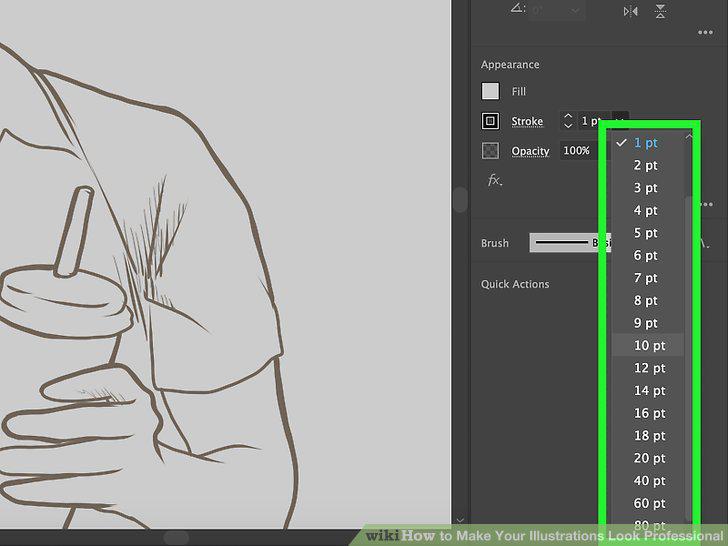728x546 pixels.
Task: Open the Stroke panel link
Action: pyautogui.click(x=527, y=121)
